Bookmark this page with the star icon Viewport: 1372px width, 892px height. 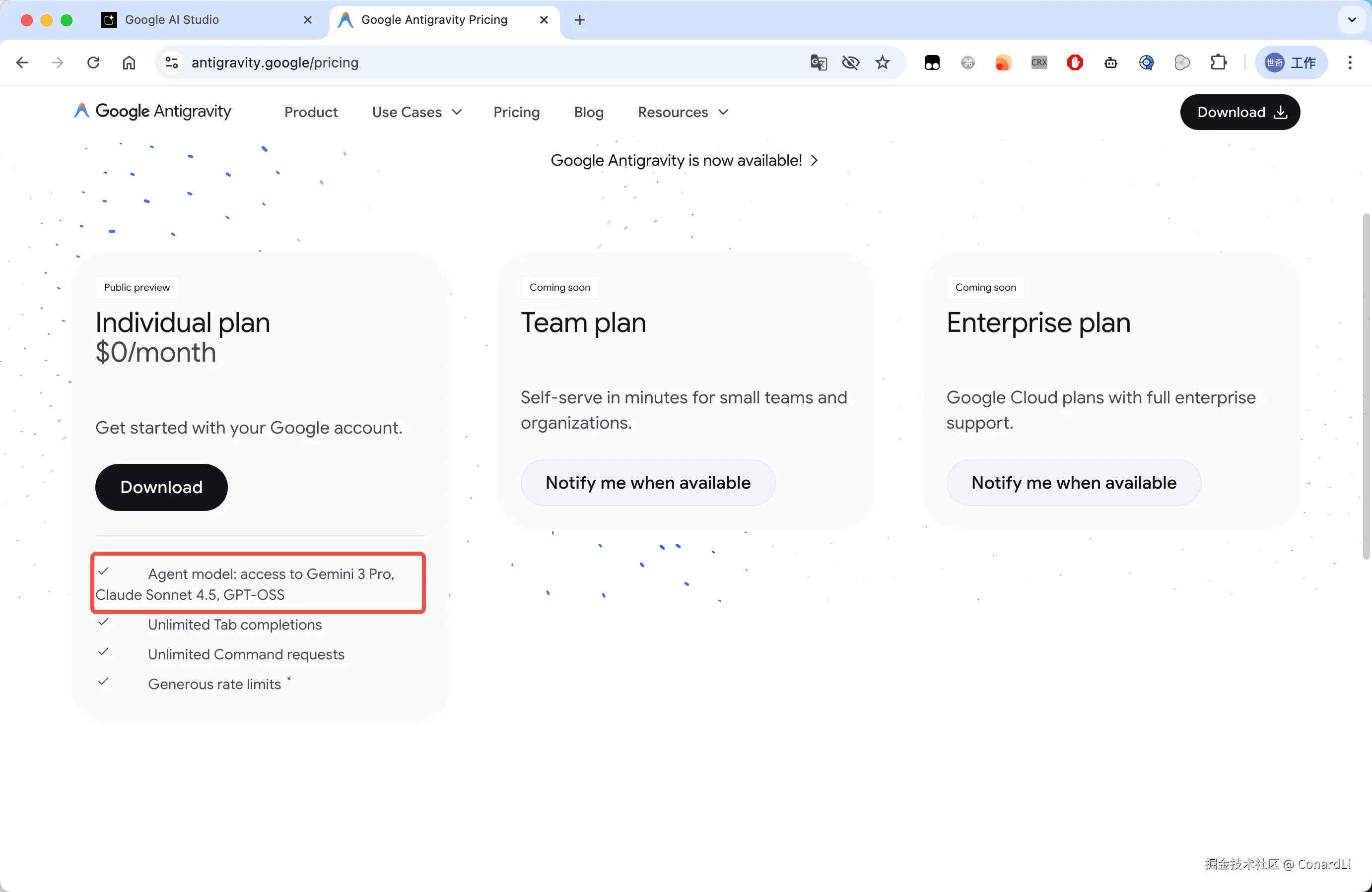(882, 62)
